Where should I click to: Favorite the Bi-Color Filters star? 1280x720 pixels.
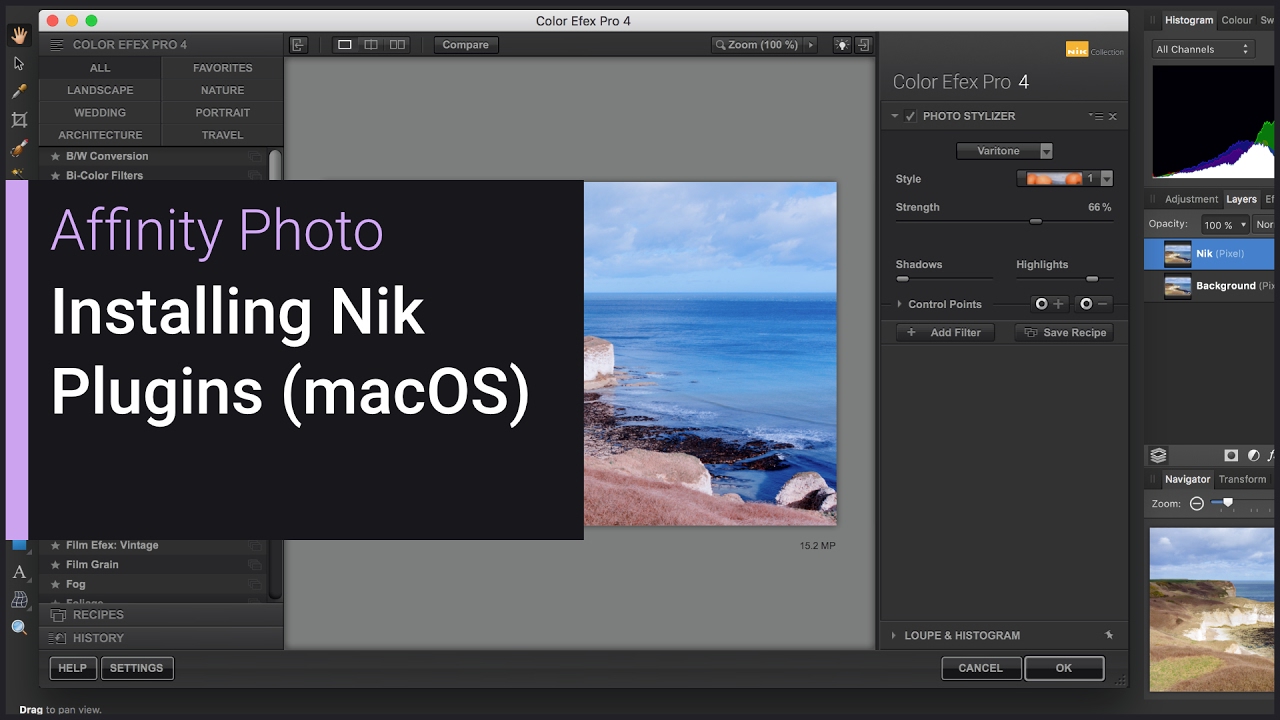[56, 175]
